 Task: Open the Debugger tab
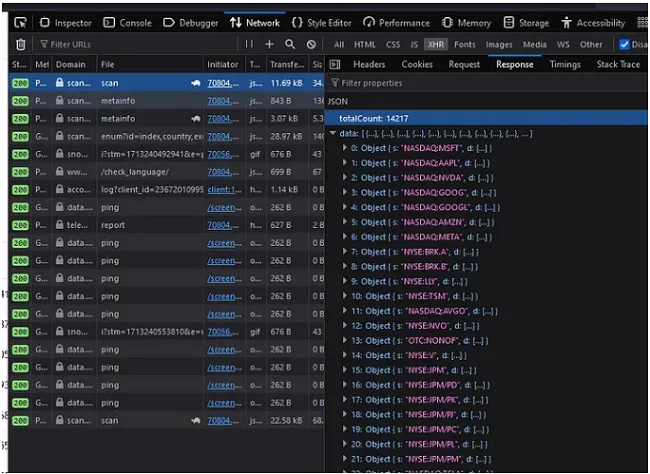point(191,23)
